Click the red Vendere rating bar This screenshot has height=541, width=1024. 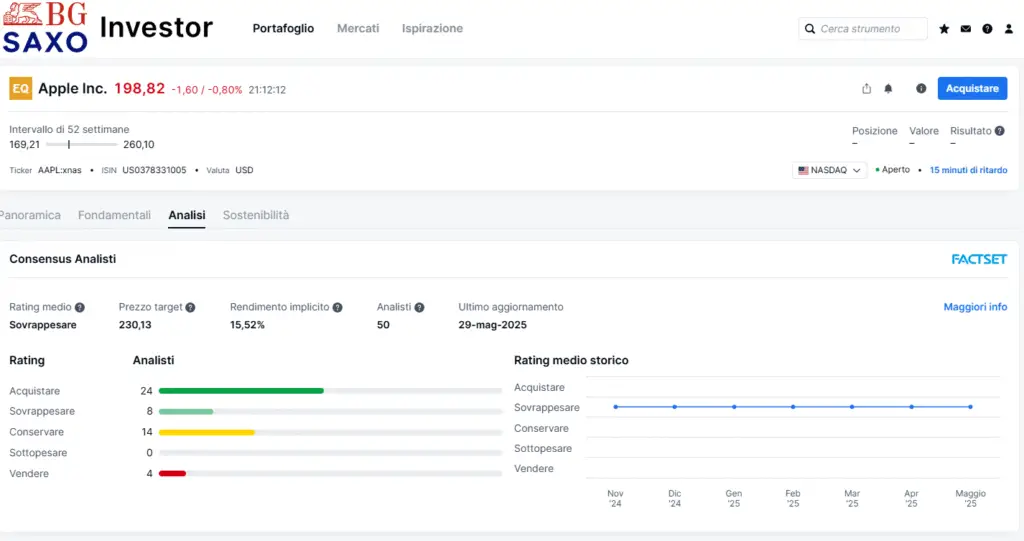172,474
